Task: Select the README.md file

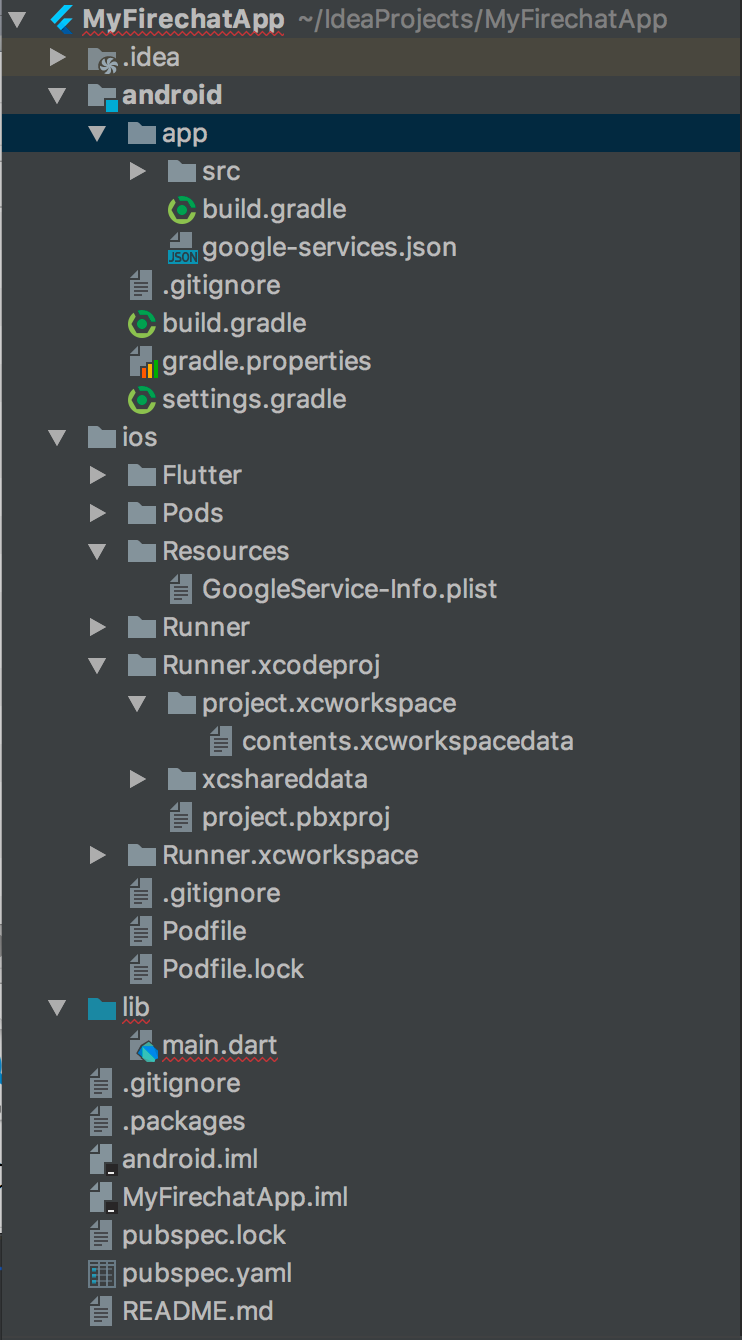Action: coord(197,1312)
